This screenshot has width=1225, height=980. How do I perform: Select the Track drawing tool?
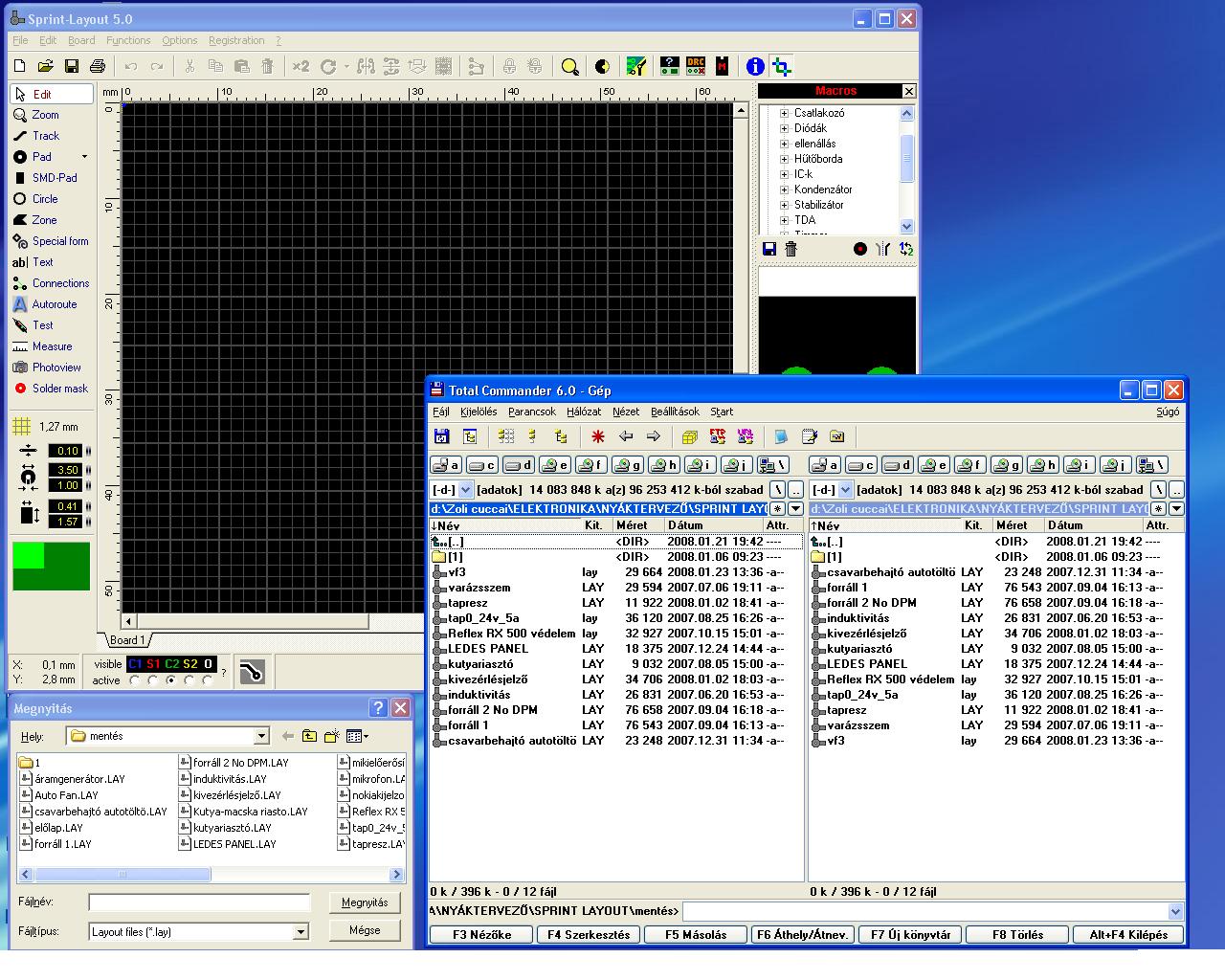(45, 136)
